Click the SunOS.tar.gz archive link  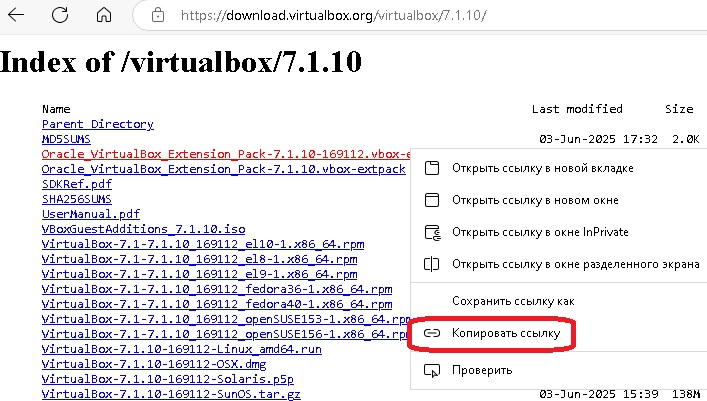coord(171,394)
